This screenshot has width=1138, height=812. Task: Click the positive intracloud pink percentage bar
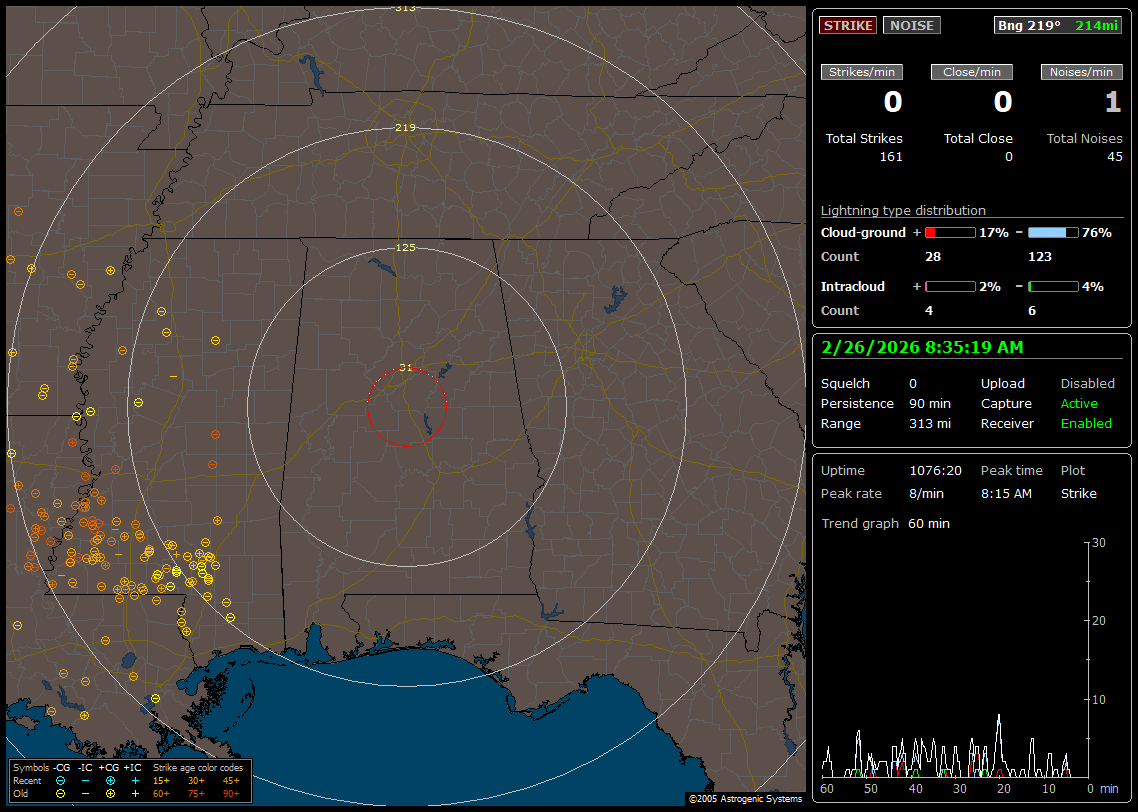(x=949, y=287)
